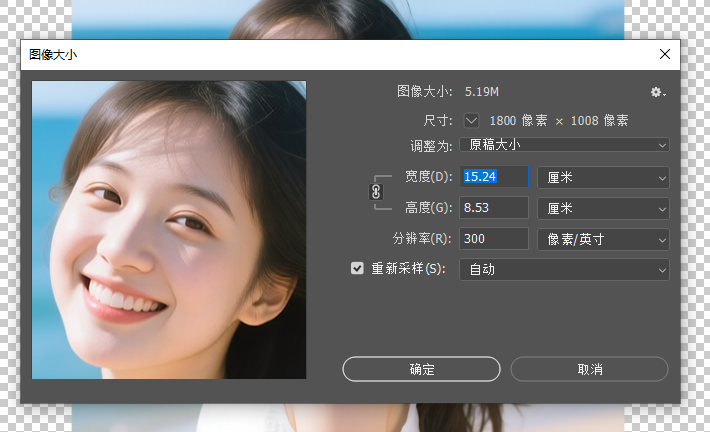
Task: Click the 1008 像素 dimension text
Action: point(600,120)
